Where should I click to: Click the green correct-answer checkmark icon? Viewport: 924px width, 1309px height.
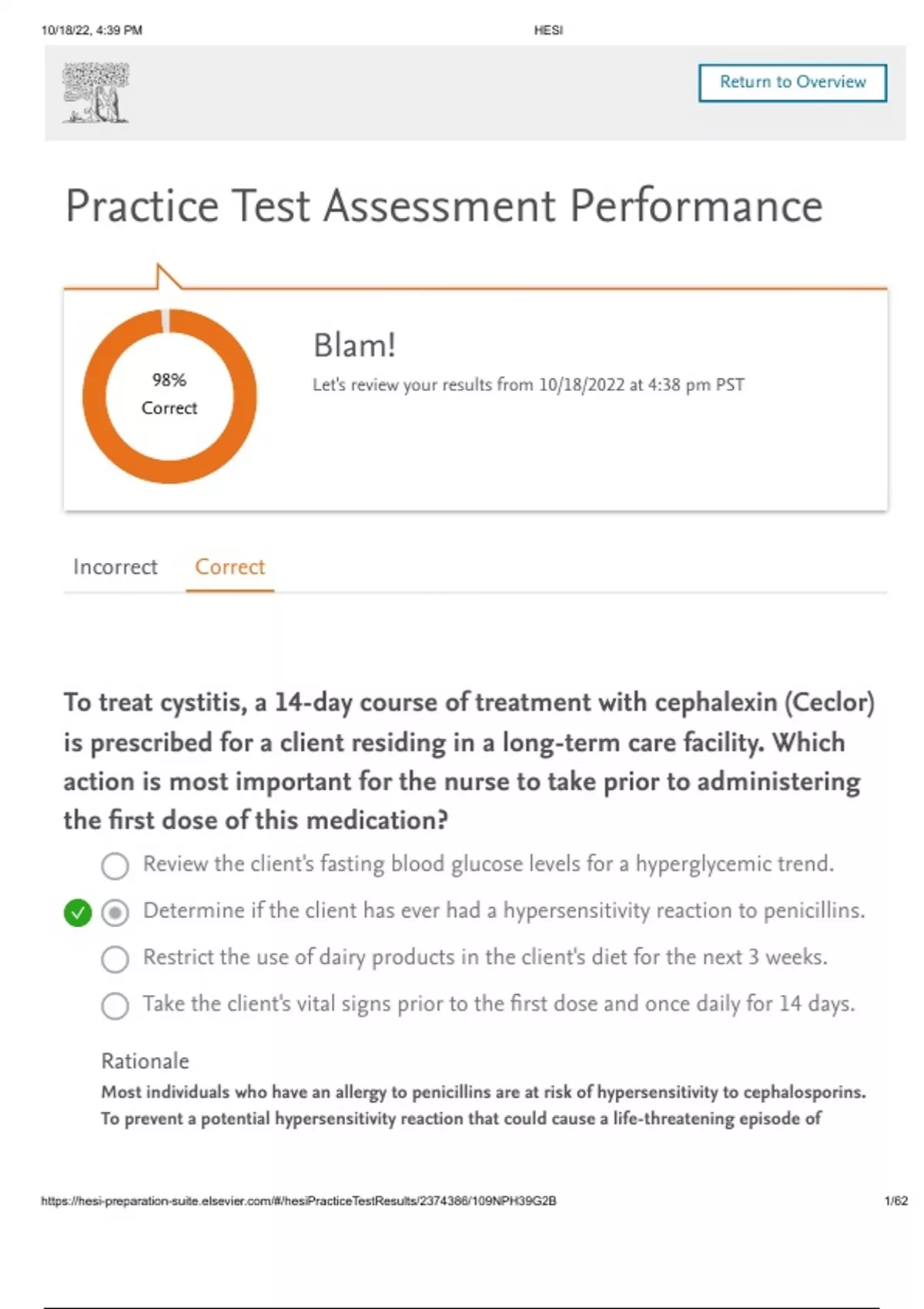(78, 913)
